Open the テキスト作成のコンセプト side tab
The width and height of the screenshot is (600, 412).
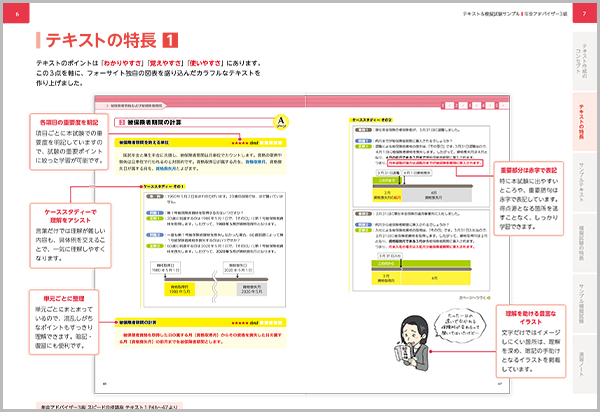(x=584, y=61)
